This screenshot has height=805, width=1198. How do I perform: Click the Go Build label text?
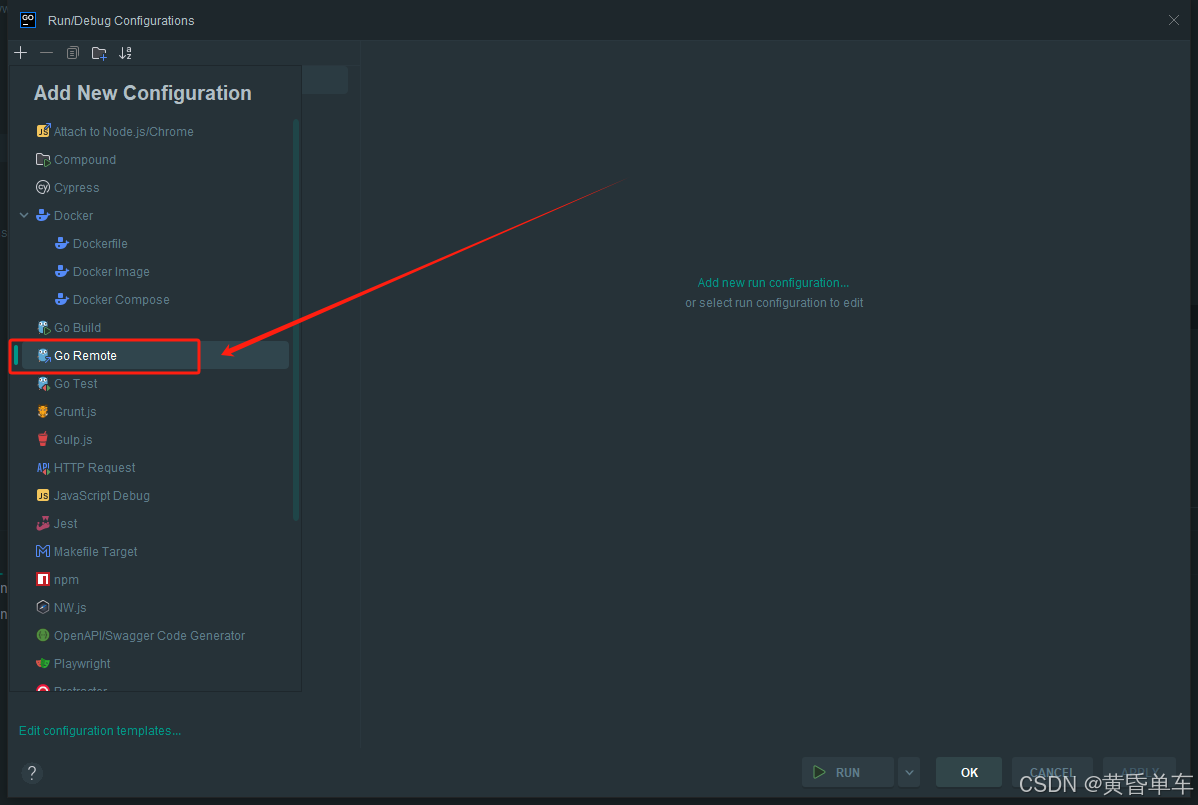tap(77, 328)
